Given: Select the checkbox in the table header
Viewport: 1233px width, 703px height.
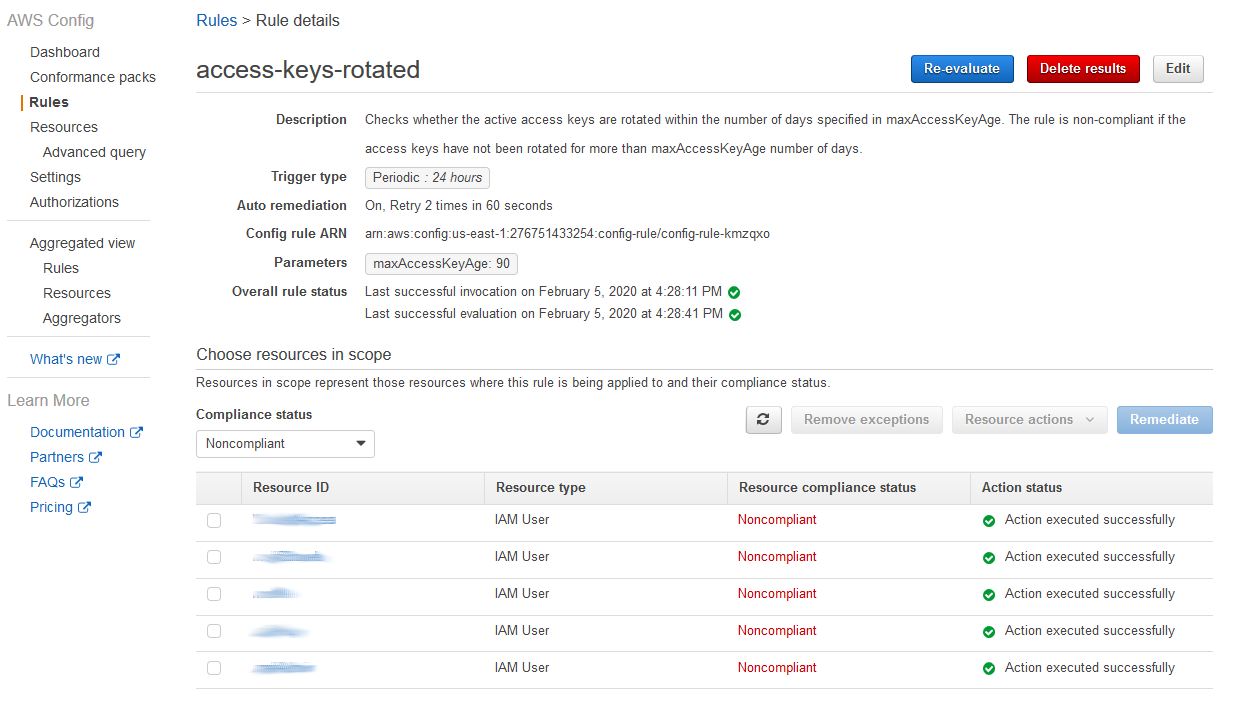Looking at the screenshot, I should 214,487.
